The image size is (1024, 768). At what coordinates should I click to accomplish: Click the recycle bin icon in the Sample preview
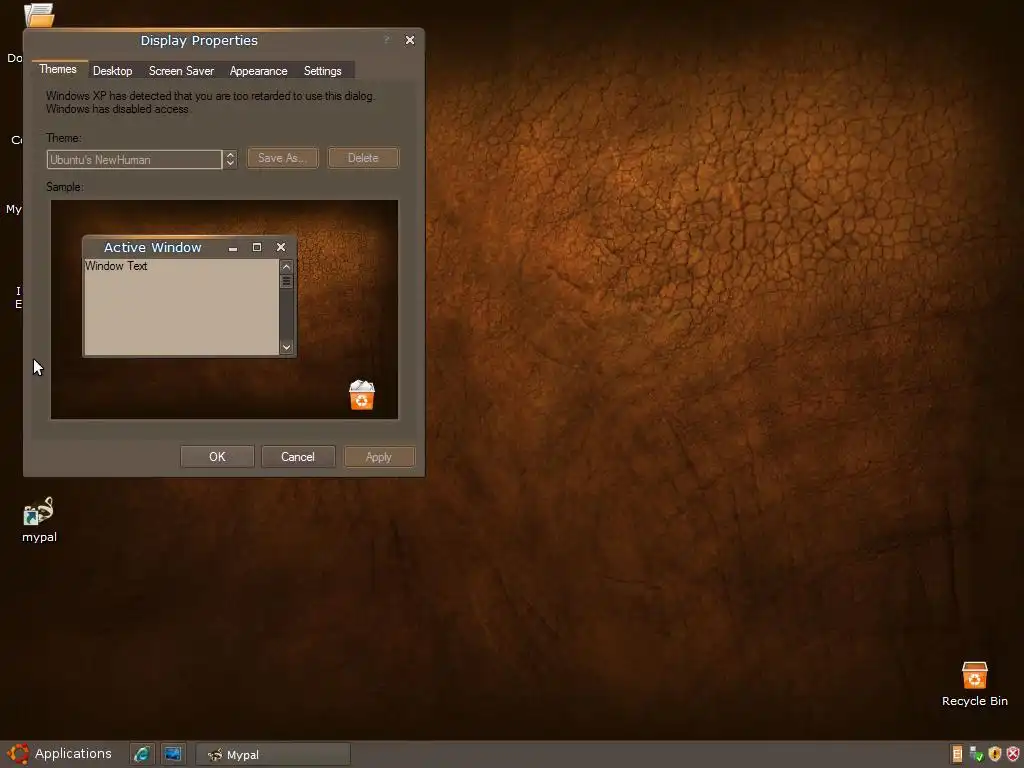pos(362,396)
